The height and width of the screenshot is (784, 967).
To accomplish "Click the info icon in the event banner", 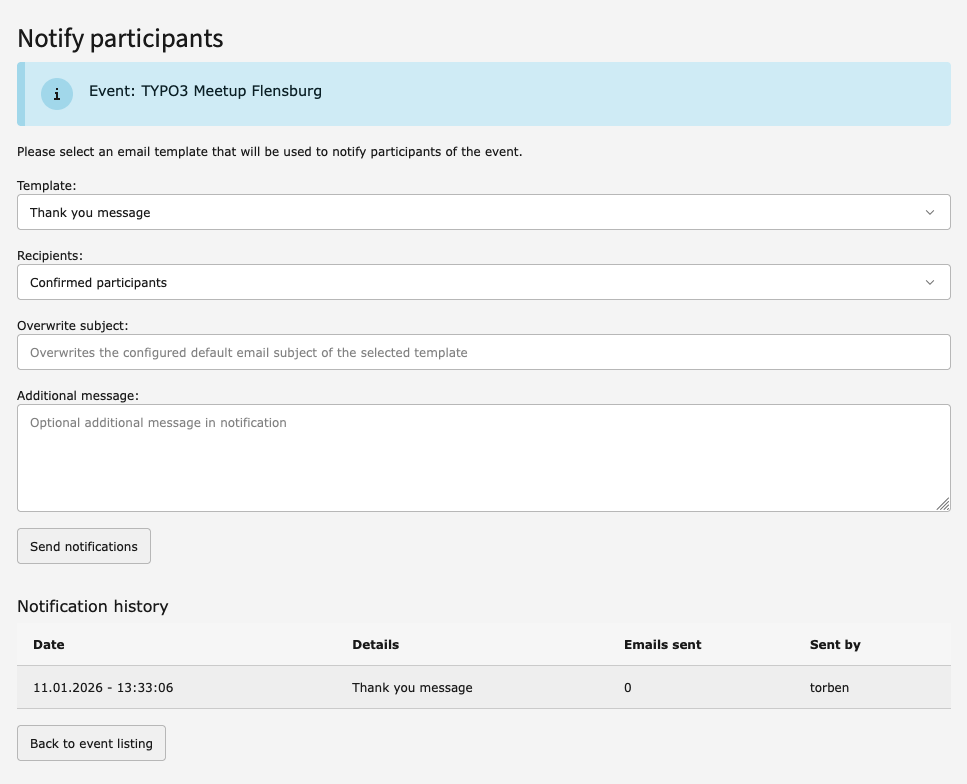I will (56, 93).
